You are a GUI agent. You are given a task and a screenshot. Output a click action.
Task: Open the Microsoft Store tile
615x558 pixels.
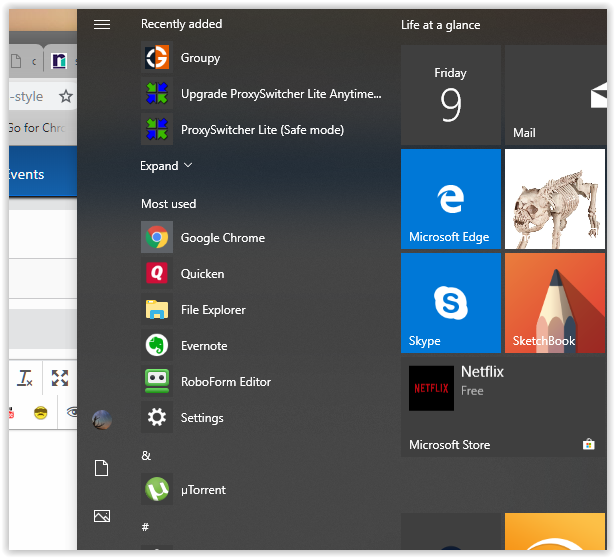tap(503, 407)
